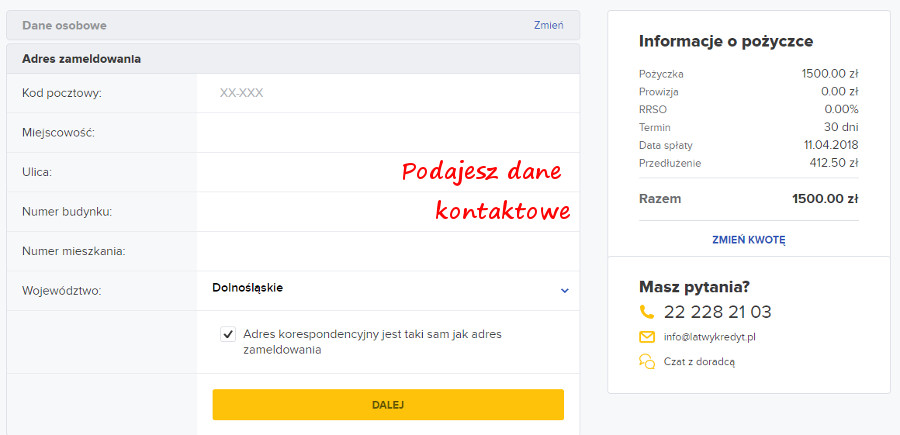Focus the Kod pocztowy input field

click(x=388, y=93)
